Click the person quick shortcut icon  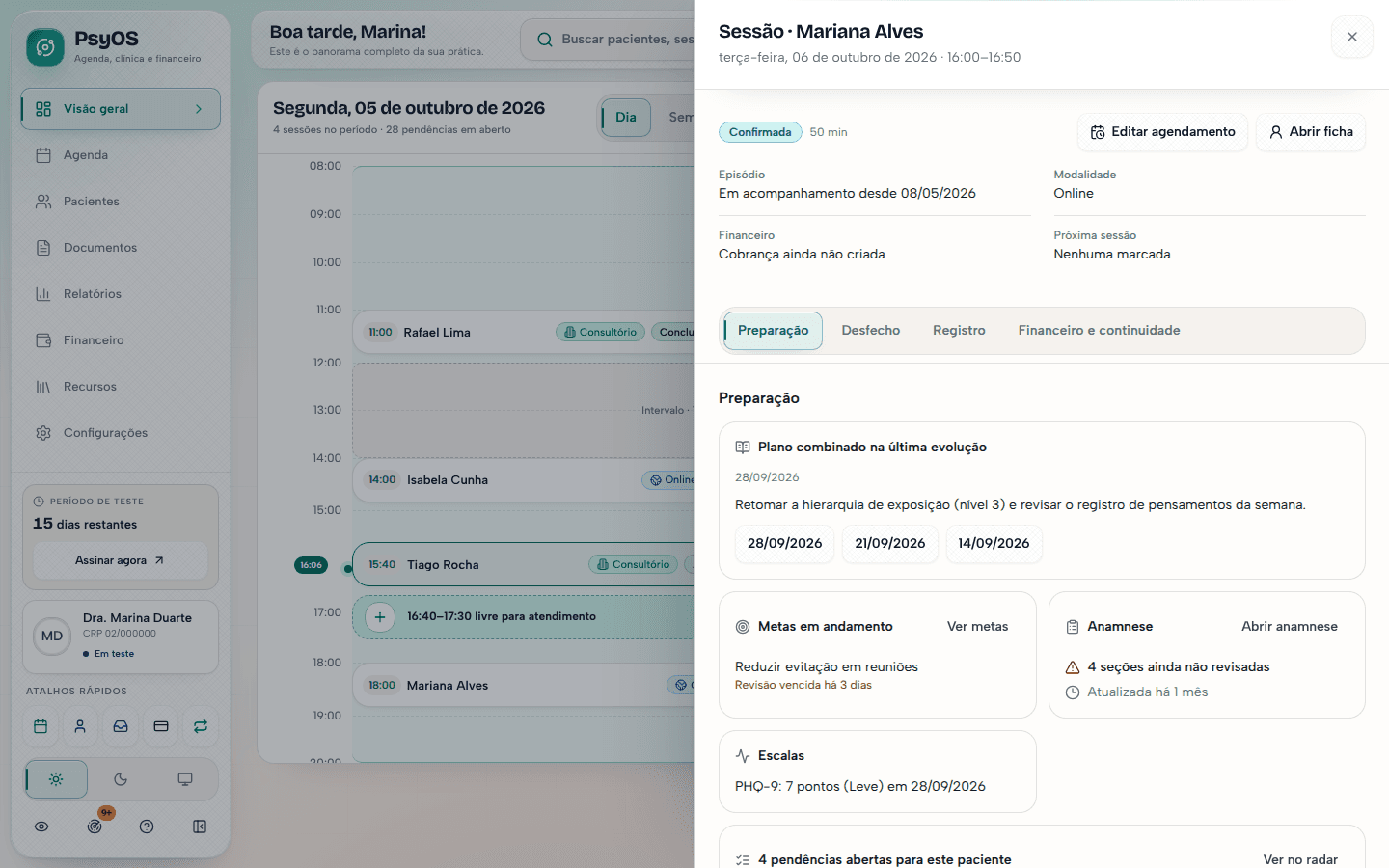click(80, 726)
